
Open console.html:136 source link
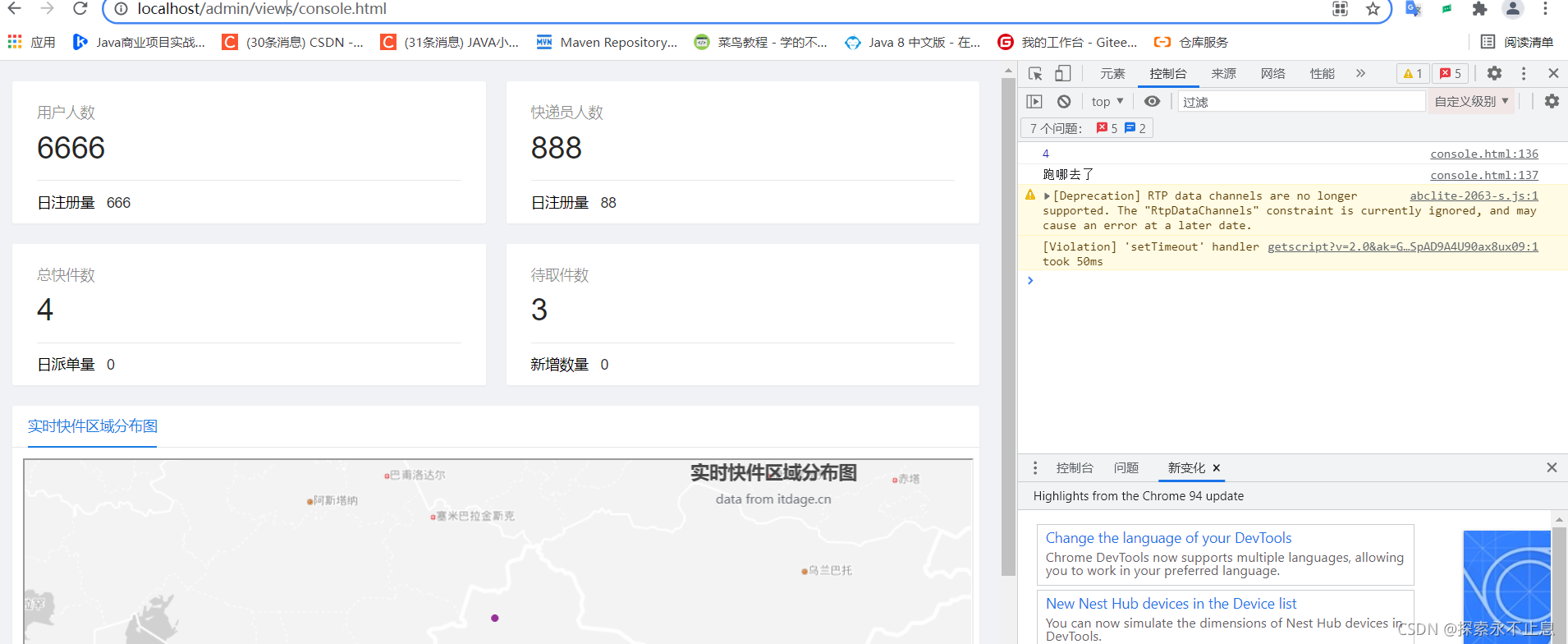tap(1484, 154)
